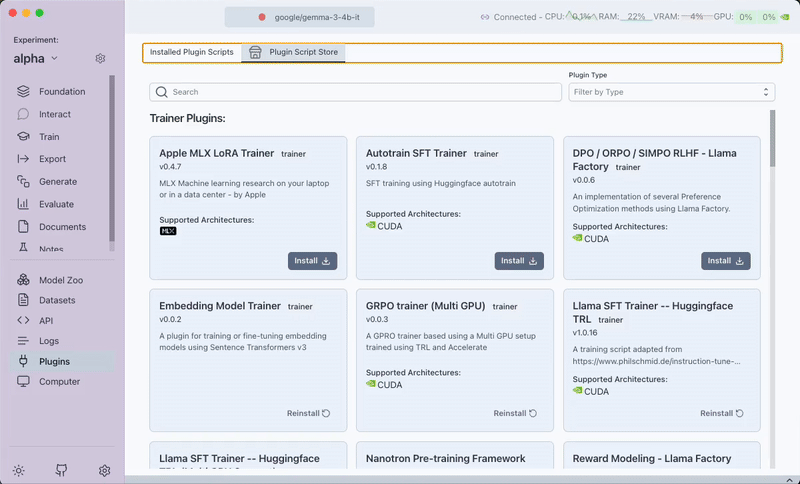Open the Filter by Type dropdown

click(x=671, y=92)
